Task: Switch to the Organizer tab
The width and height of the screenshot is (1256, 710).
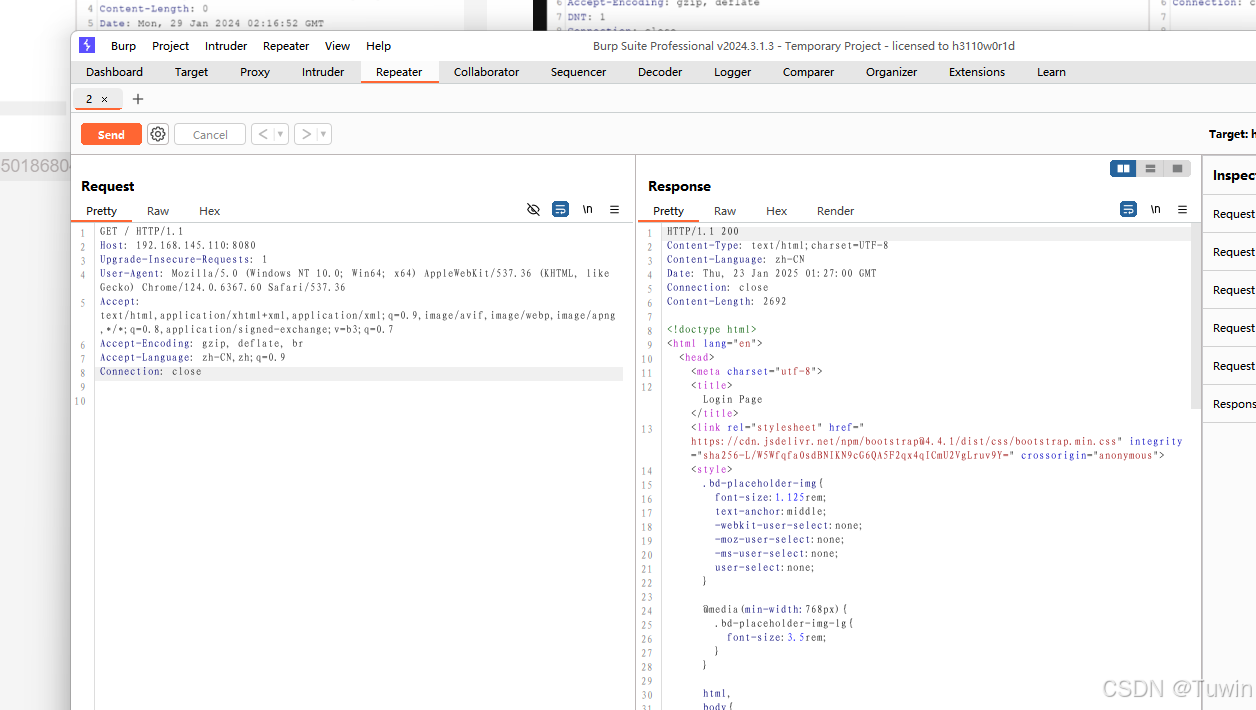Action: pos(891,72)
